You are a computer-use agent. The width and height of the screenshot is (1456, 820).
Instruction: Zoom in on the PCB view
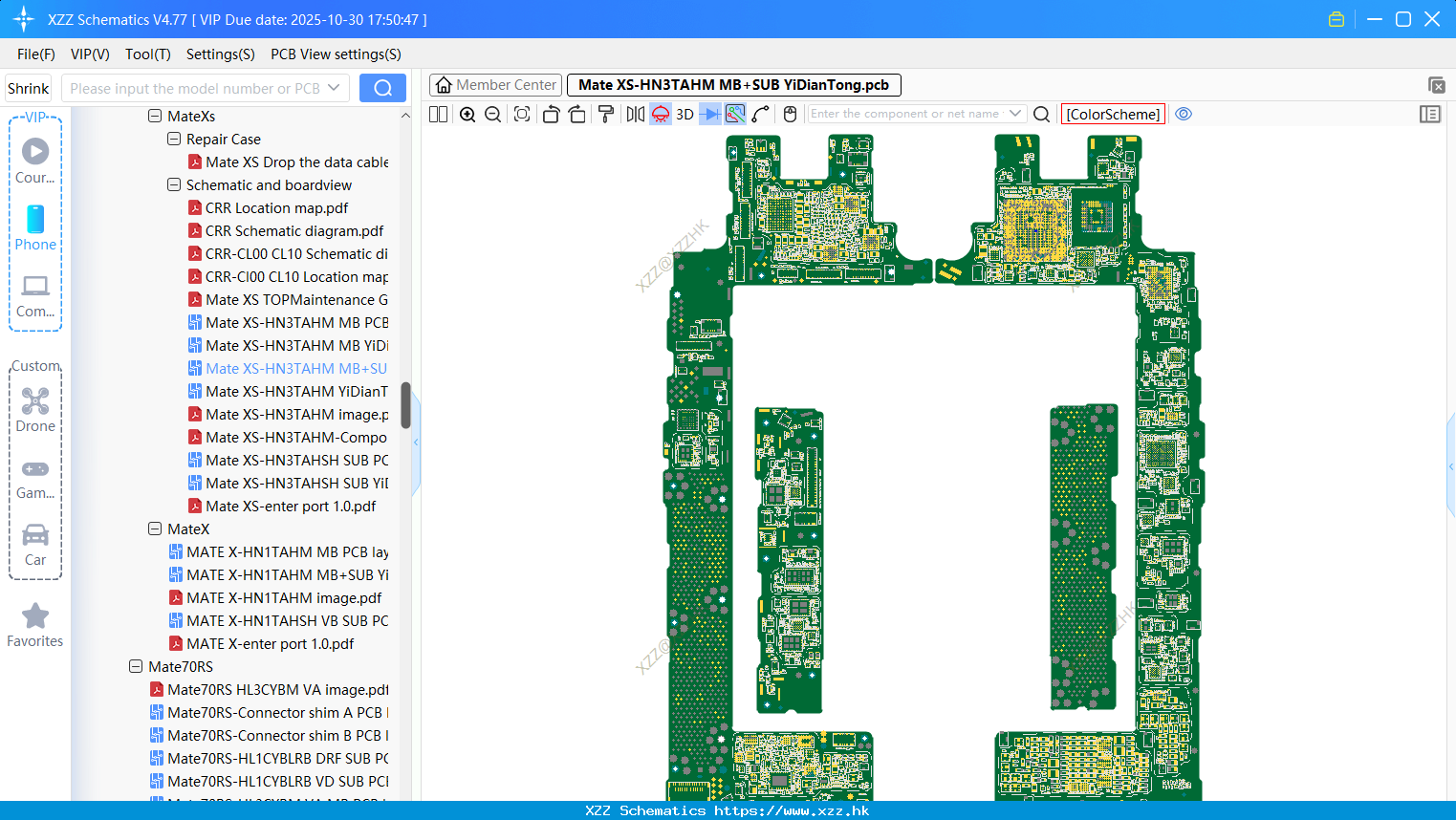click(467, 114)
